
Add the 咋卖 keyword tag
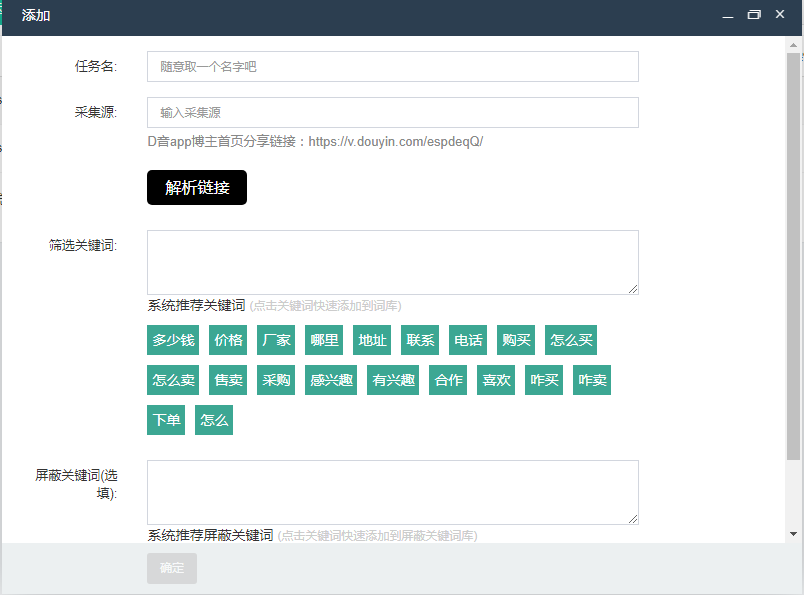(x=591, y=380)
